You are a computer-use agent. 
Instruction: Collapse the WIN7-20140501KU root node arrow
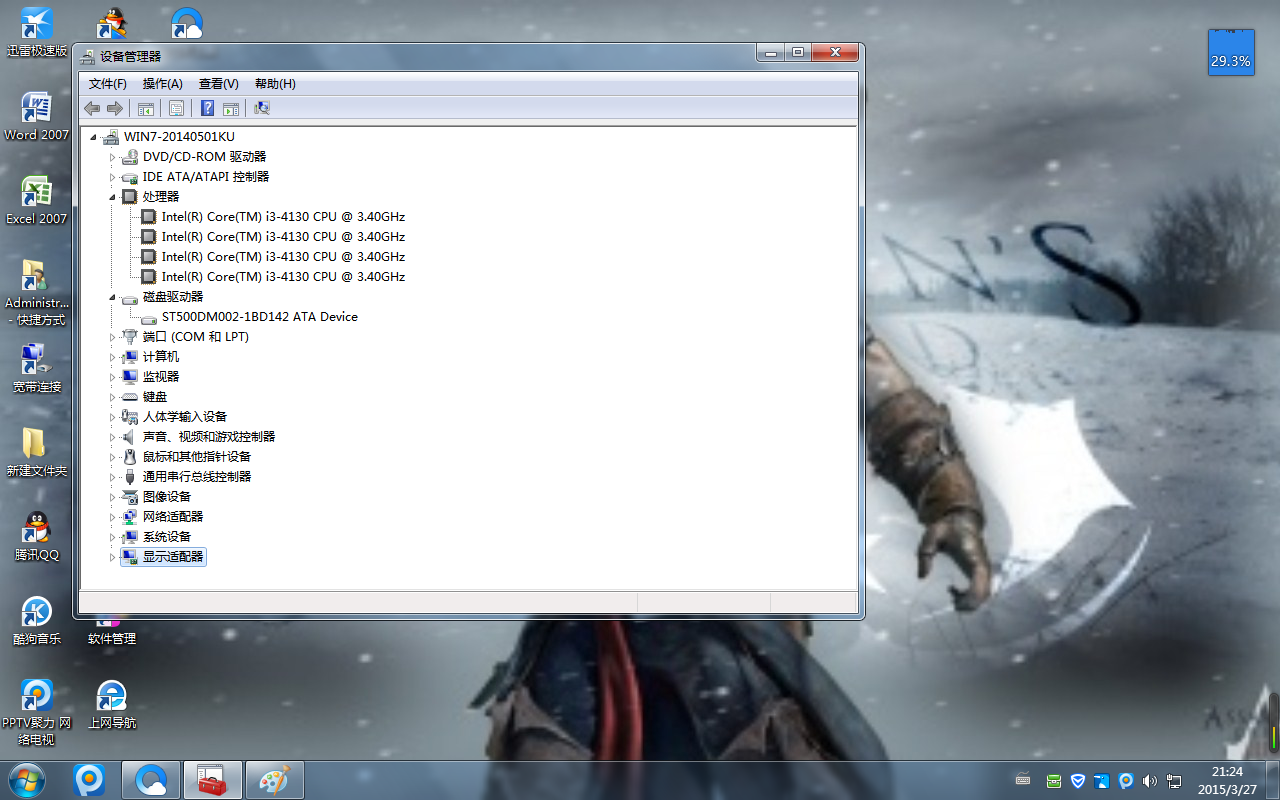click(x=94, y=137)
